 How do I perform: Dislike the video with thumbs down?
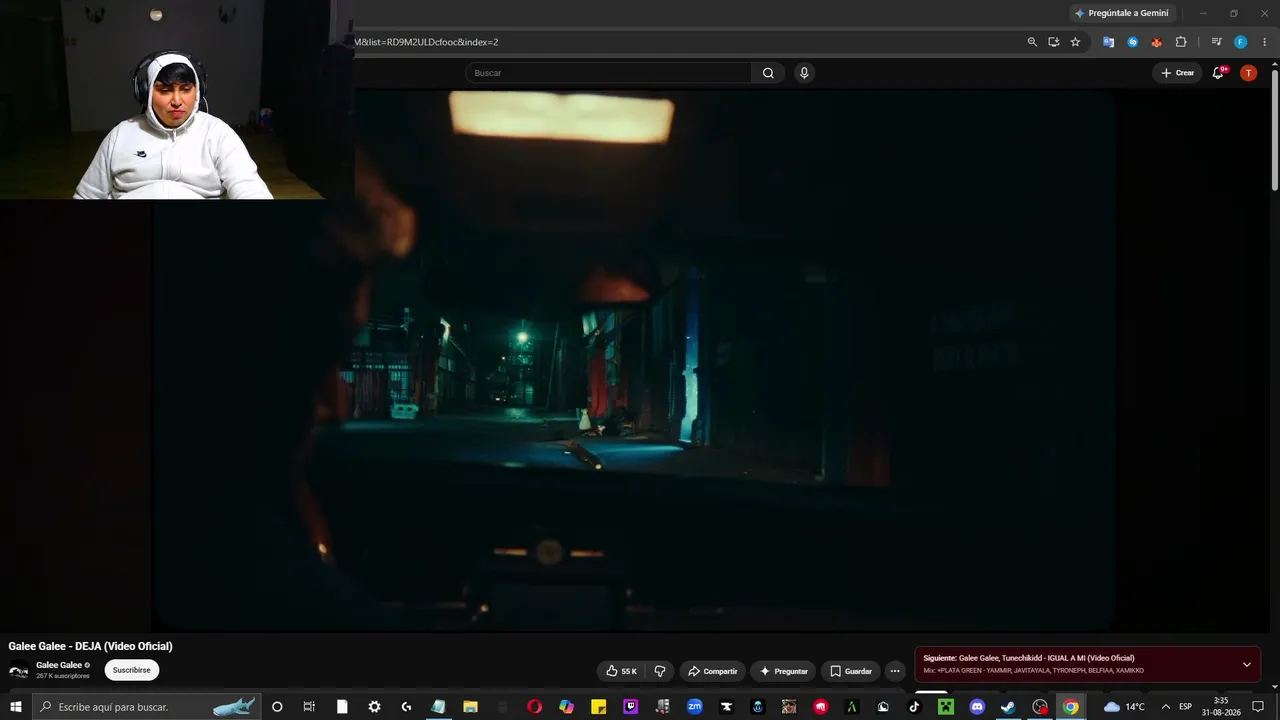point(660,671)
